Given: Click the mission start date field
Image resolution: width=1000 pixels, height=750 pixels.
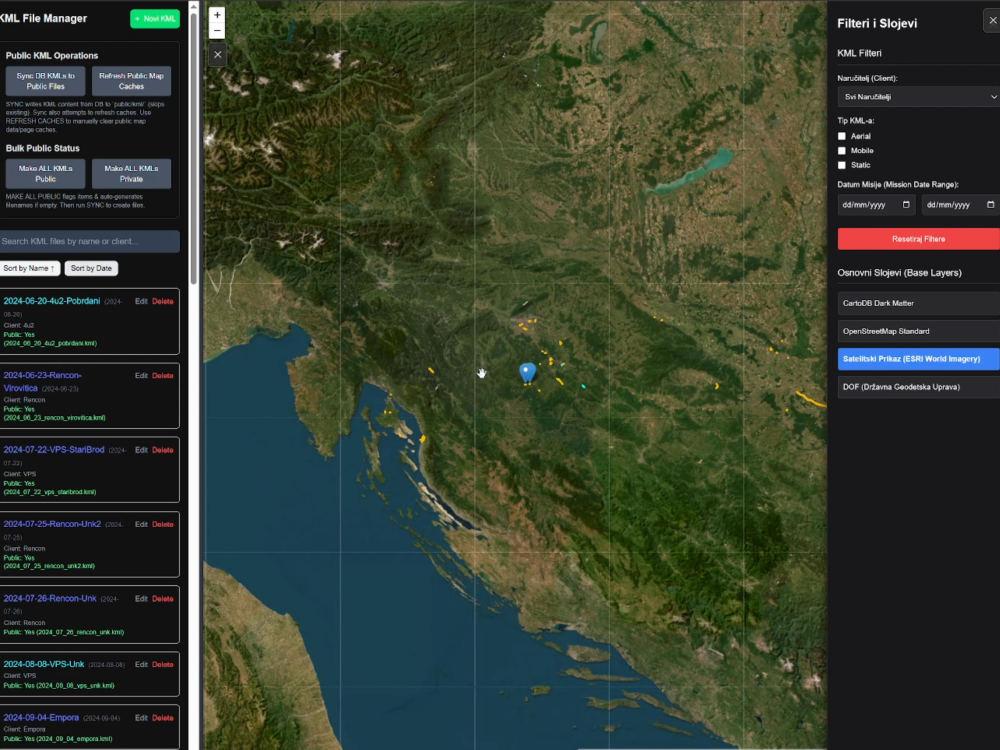Looking at the screenshot, I should (x=876, y=205).
